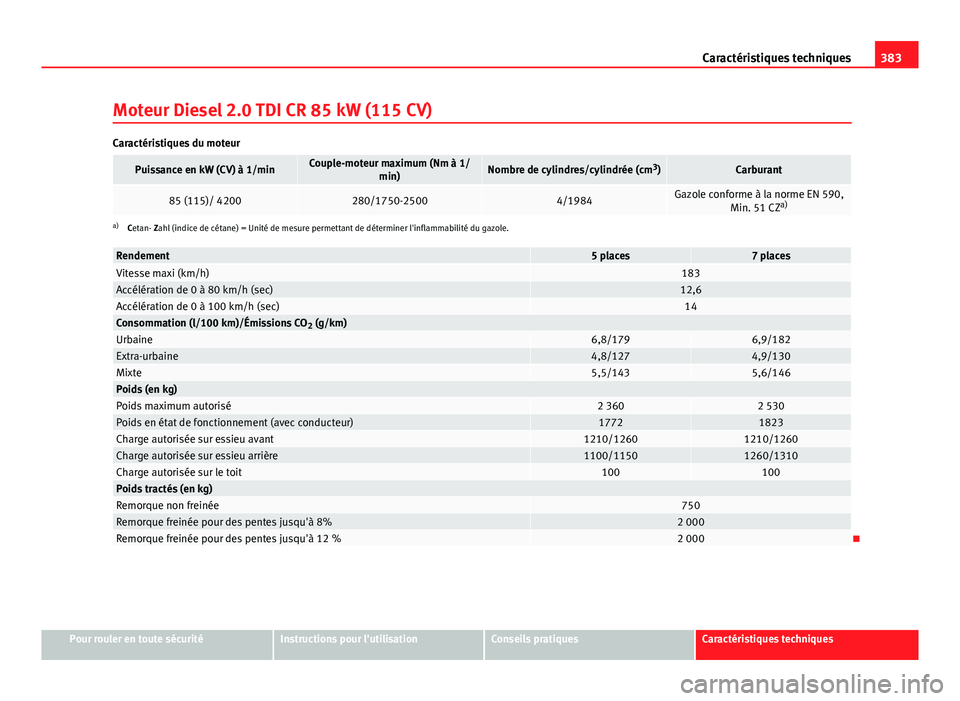
Task: Select the 750 trailer value
Action: 691,505
